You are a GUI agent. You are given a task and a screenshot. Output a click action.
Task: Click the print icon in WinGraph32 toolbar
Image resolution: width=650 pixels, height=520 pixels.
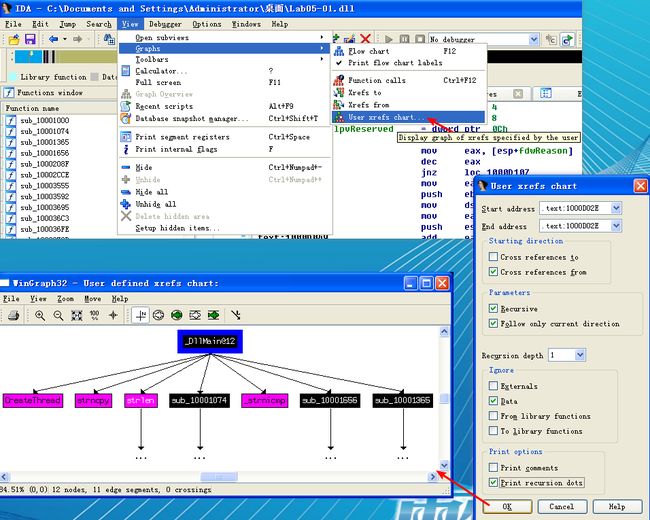(x=13, y=316)
